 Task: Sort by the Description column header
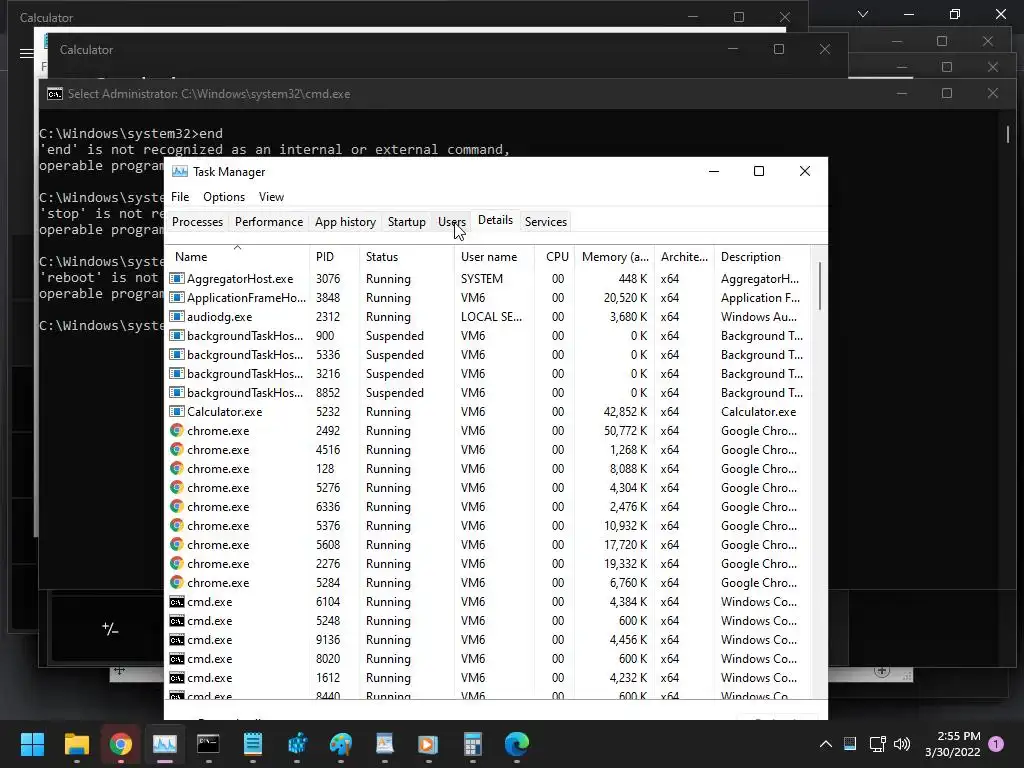[762, 257]
